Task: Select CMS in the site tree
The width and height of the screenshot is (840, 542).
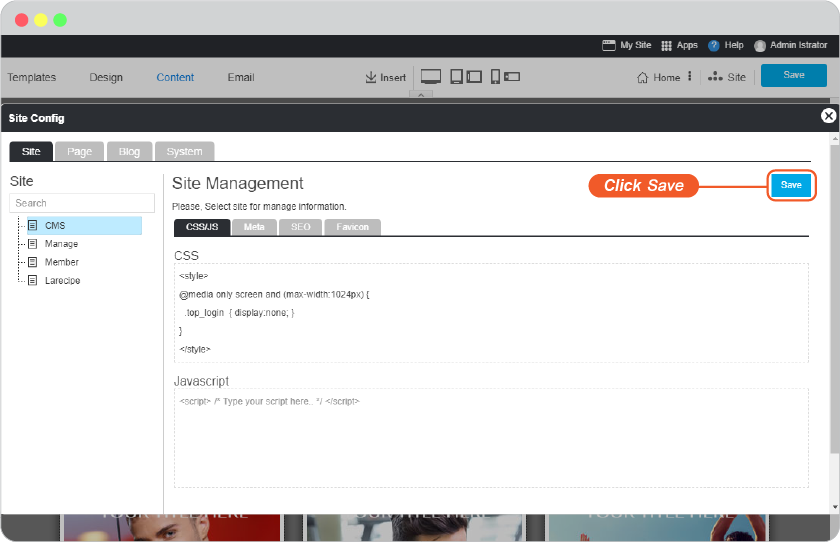Action: click(84, 225)
